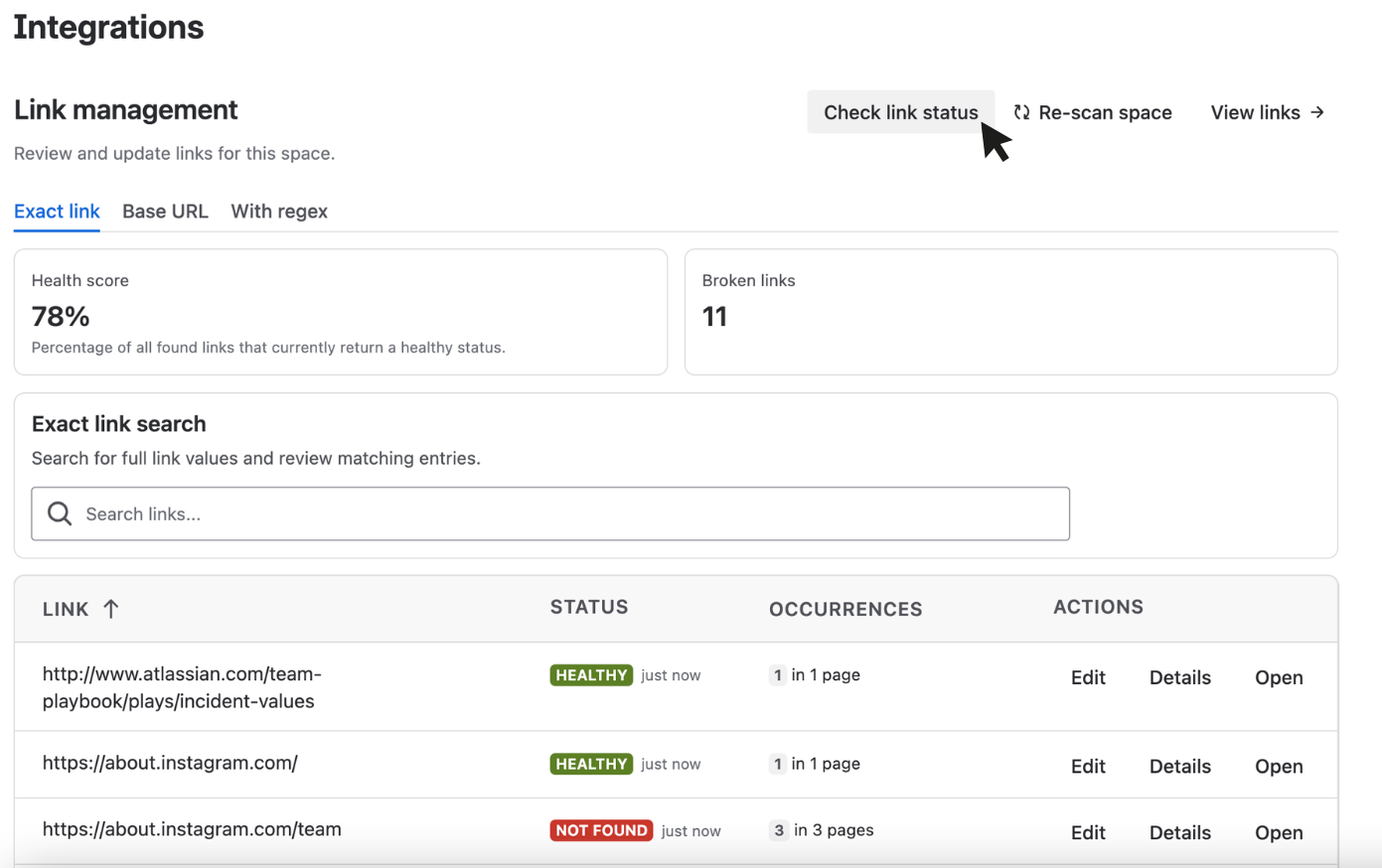Image resolution: width=1382 pixels, height=868 pixels.
Task: Click Re-scan space
Action: click(1105, 112)
